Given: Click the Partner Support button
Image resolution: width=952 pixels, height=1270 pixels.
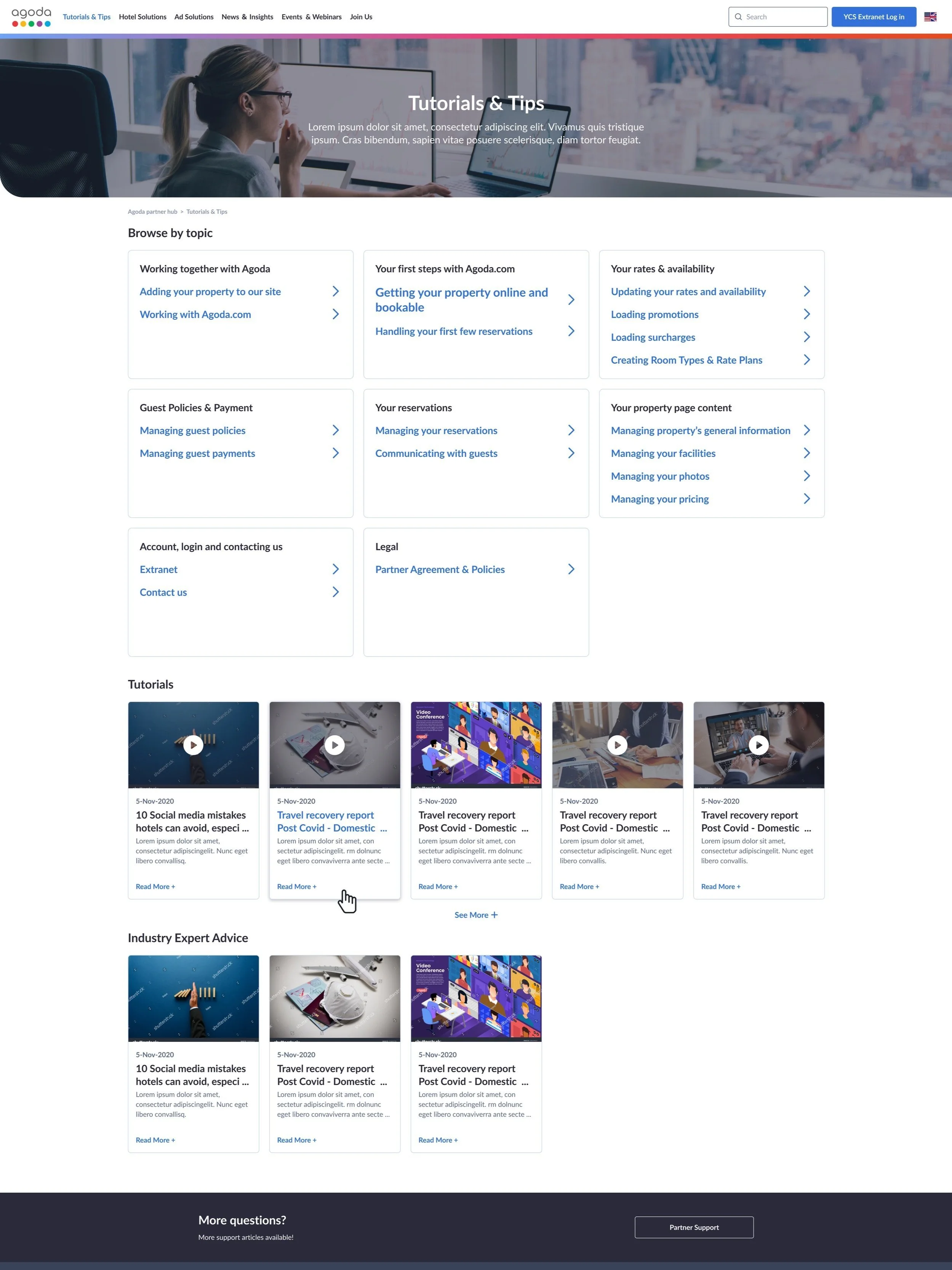Looking at the screenshot, I should (694, 1227).
